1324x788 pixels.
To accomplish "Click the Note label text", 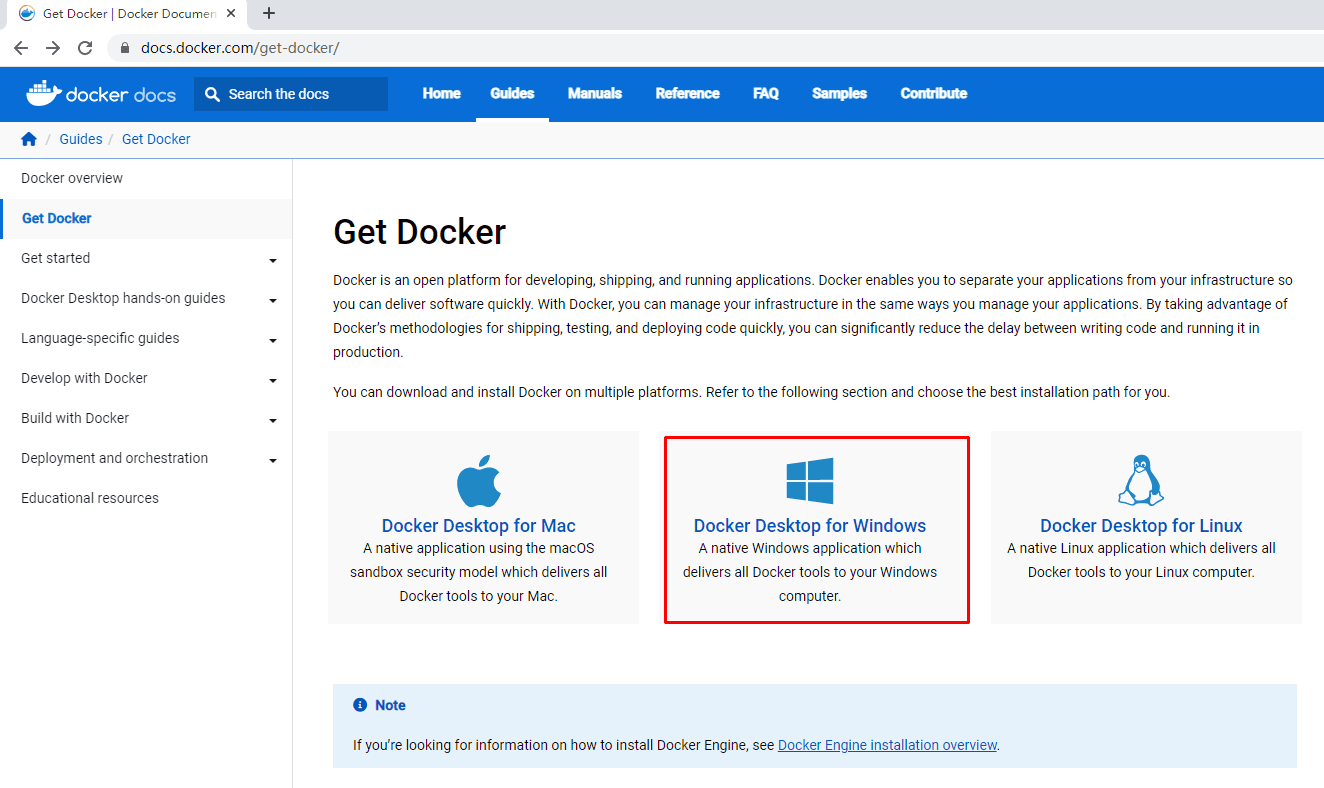I will [390, 705].
